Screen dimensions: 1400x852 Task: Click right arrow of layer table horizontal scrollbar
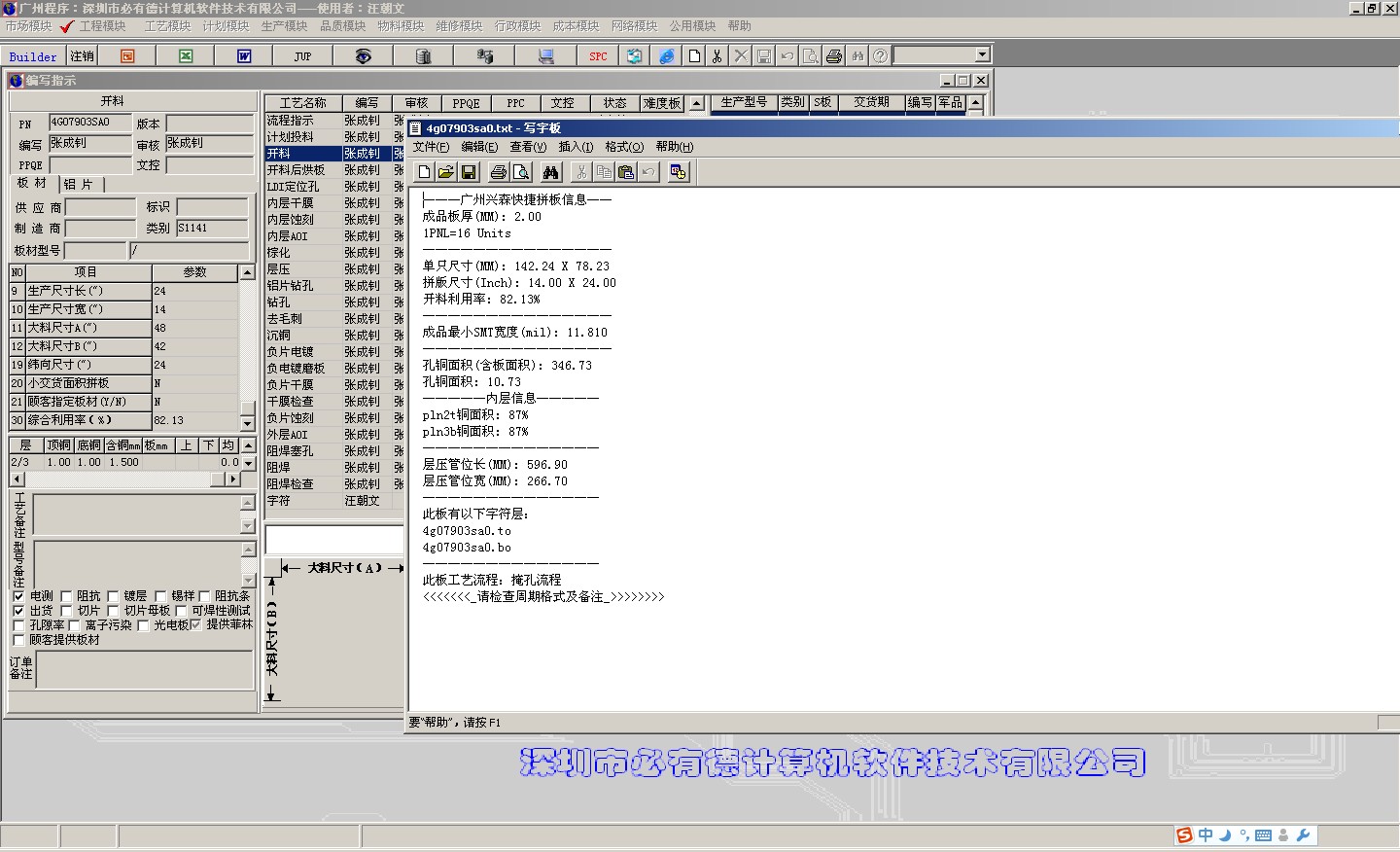232,479
